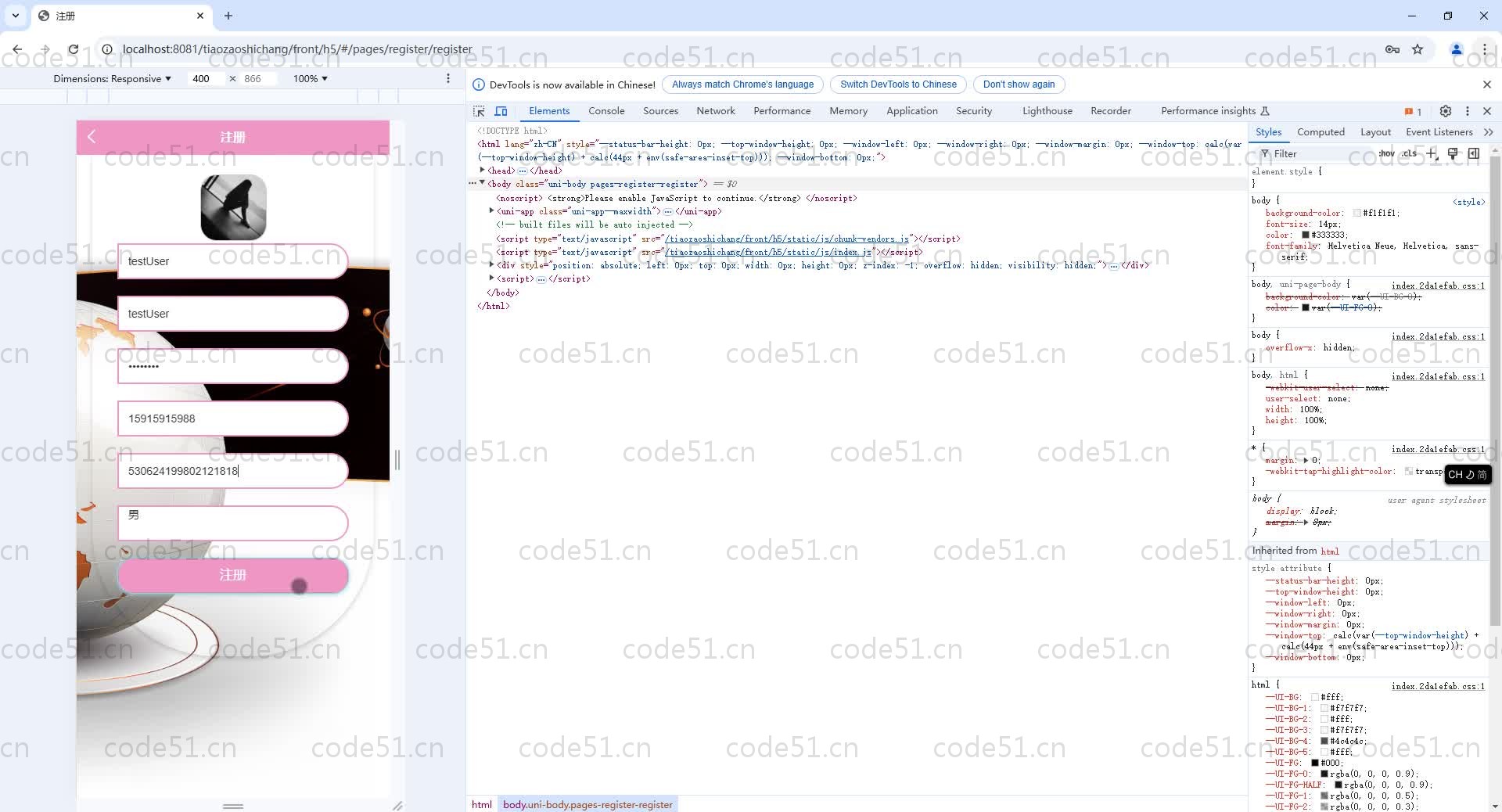
Task: Click the background-color #f1f1f1 swatch
Action: coord(1356,213)
